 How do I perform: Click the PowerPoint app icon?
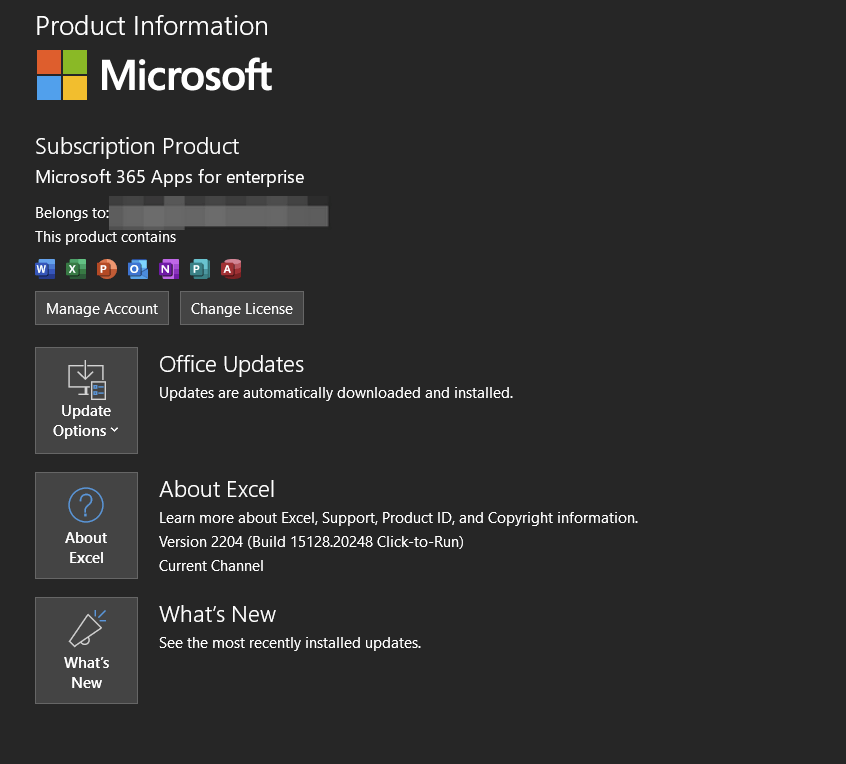107,269
